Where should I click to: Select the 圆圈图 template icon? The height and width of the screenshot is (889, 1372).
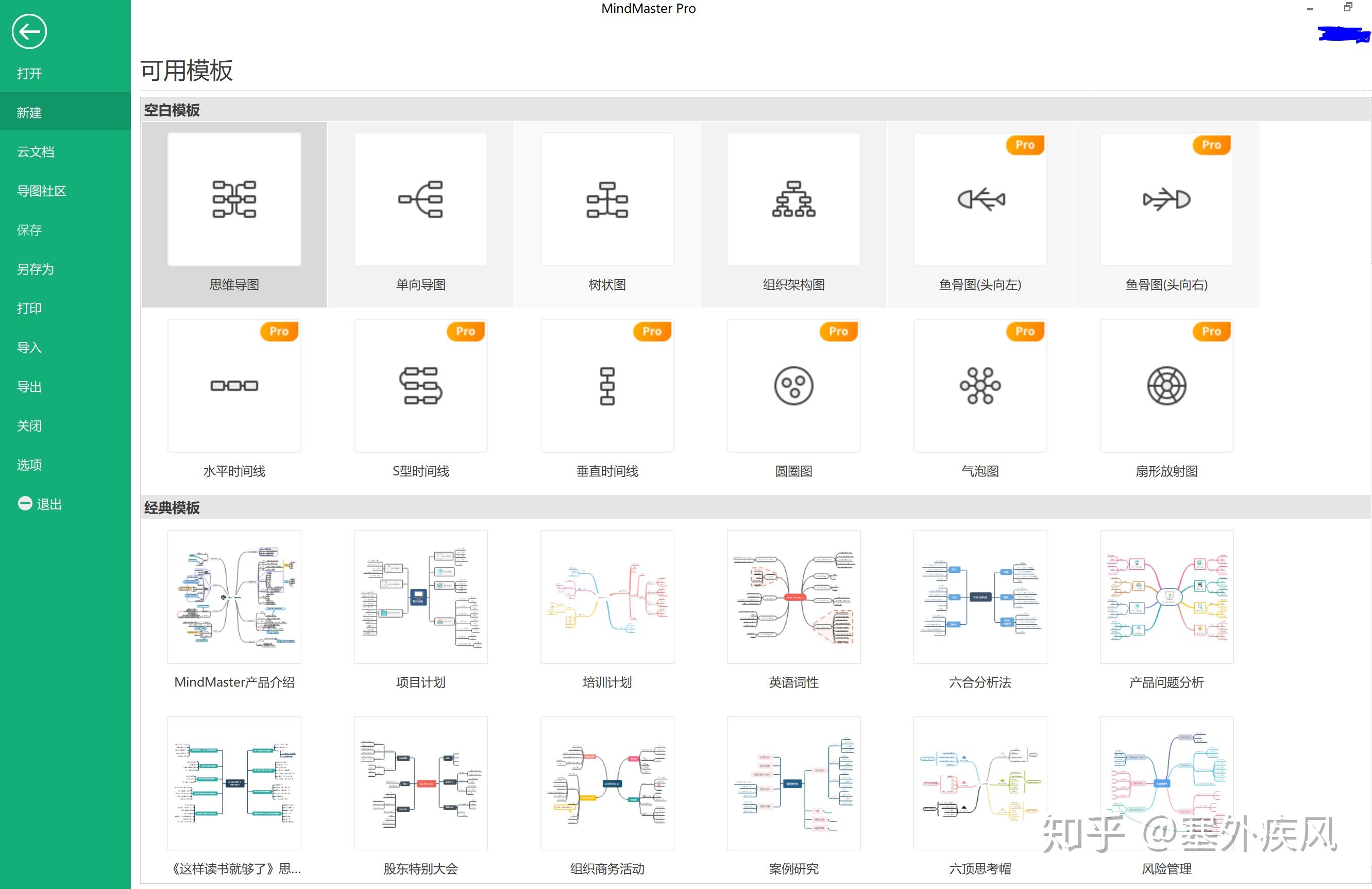pyautogui.click(x=793, y=386)
